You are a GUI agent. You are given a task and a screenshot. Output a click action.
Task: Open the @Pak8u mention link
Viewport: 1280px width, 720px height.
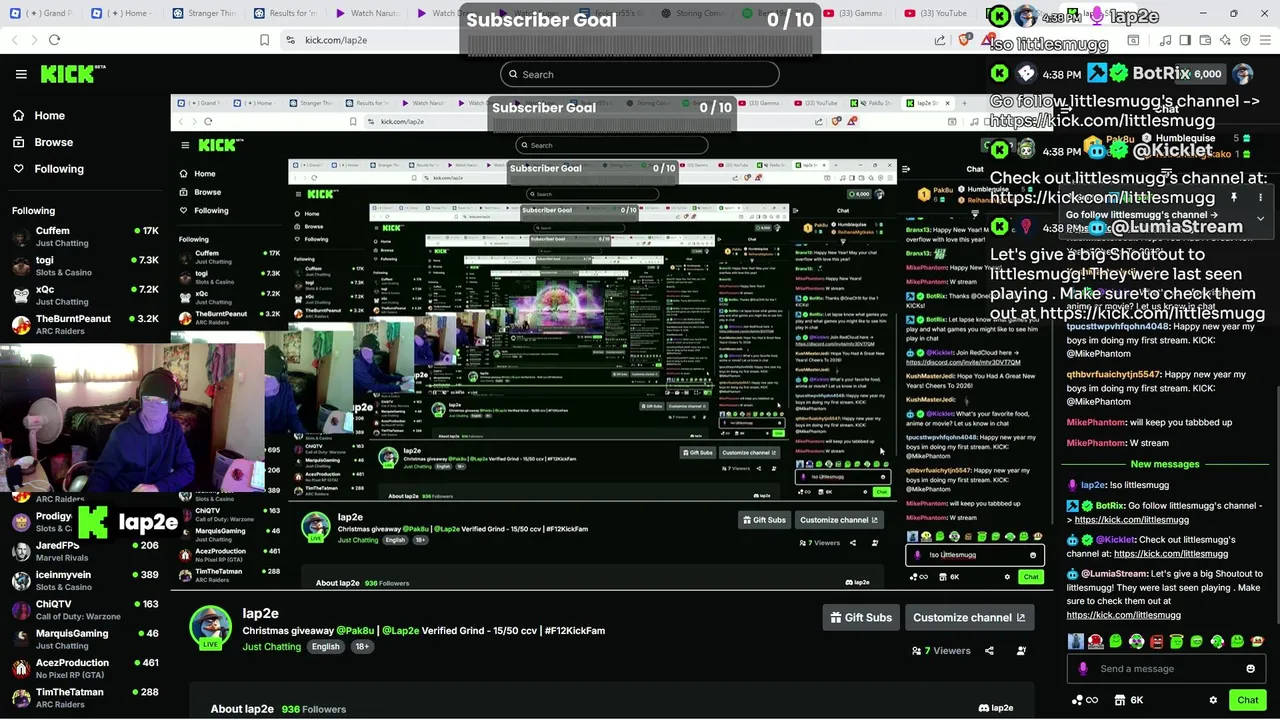(x=355, y=631)
